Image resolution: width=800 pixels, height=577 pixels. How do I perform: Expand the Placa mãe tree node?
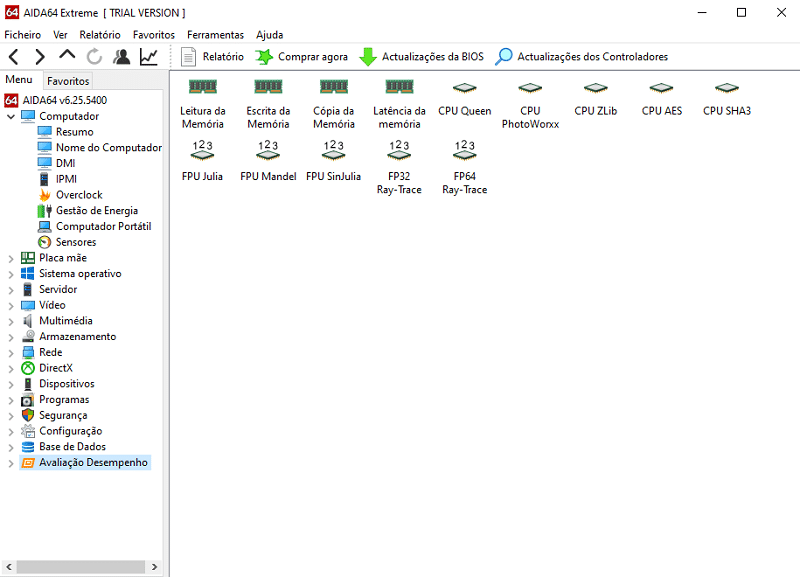point(11,259)
